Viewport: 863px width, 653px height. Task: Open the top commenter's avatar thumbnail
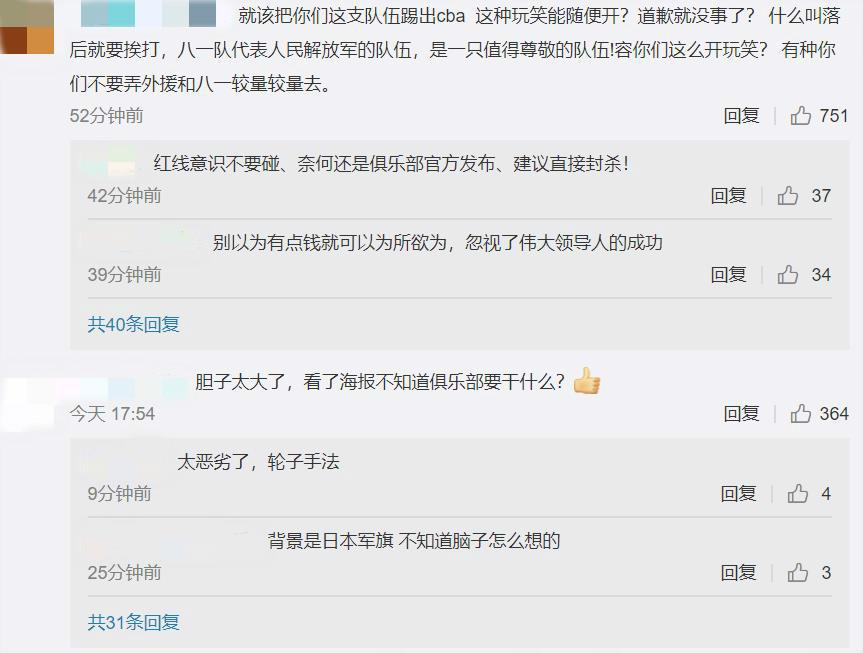(26, 26)
